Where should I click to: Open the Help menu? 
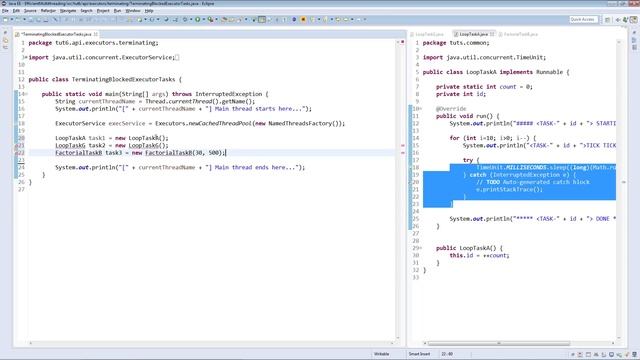(x=149, y=11)
